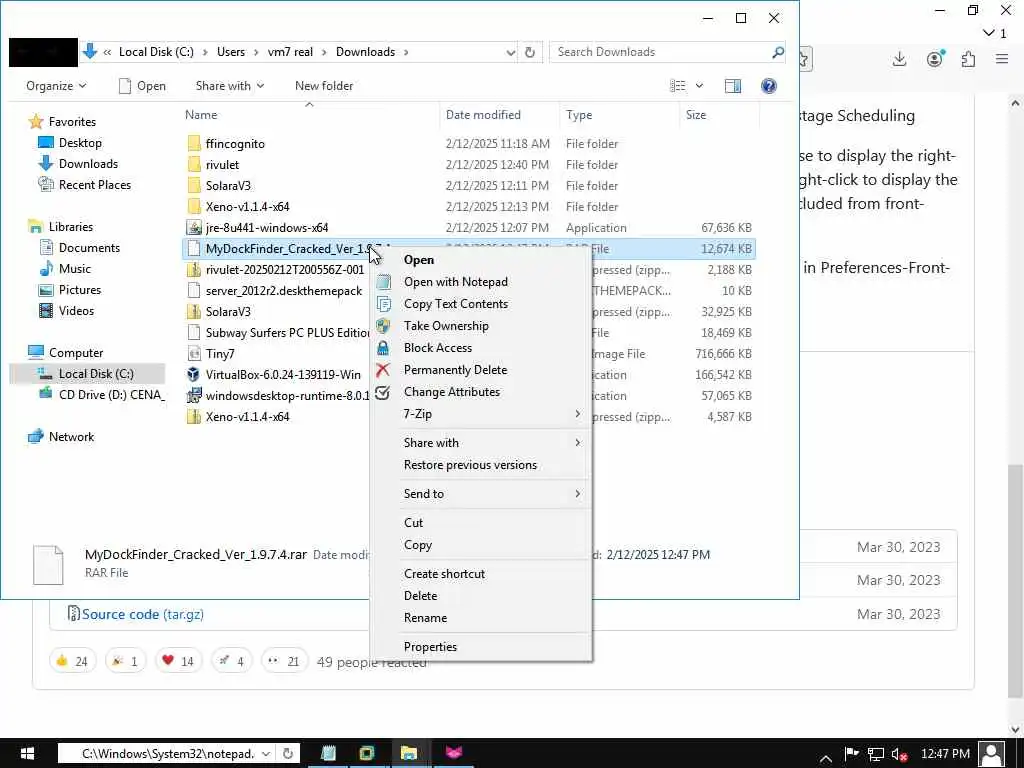Viewport: 1024px width, 768px height.
Task: Select the Tiny7 disc image file
Action: [x=219, y=354]
